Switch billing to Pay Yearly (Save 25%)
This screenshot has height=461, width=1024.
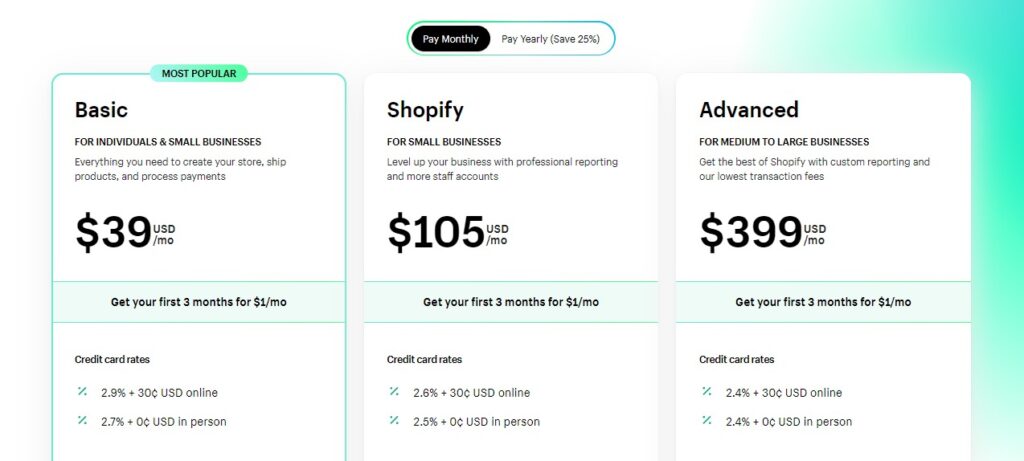551,39
